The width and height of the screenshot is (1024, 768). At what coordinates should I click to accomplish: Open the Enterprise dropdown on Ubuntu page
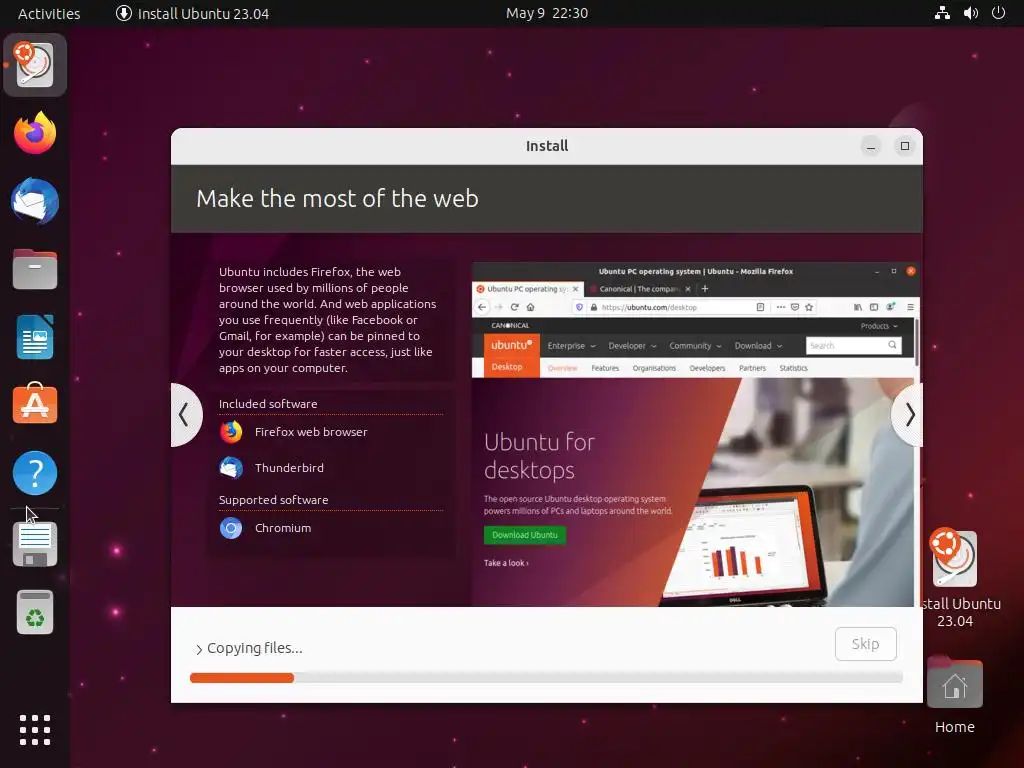point(571,345)
